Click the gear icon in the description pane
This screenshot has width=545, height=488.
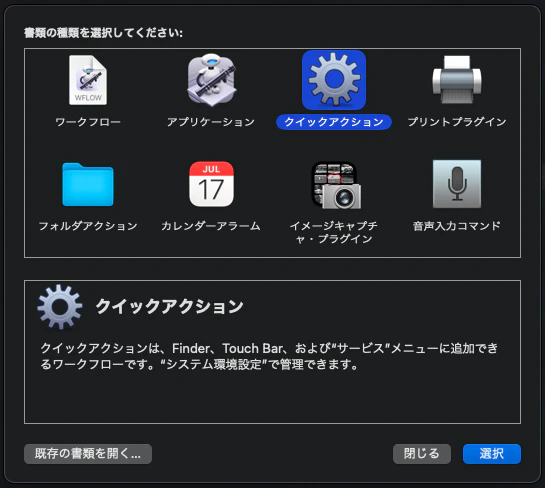click(60, 307)
